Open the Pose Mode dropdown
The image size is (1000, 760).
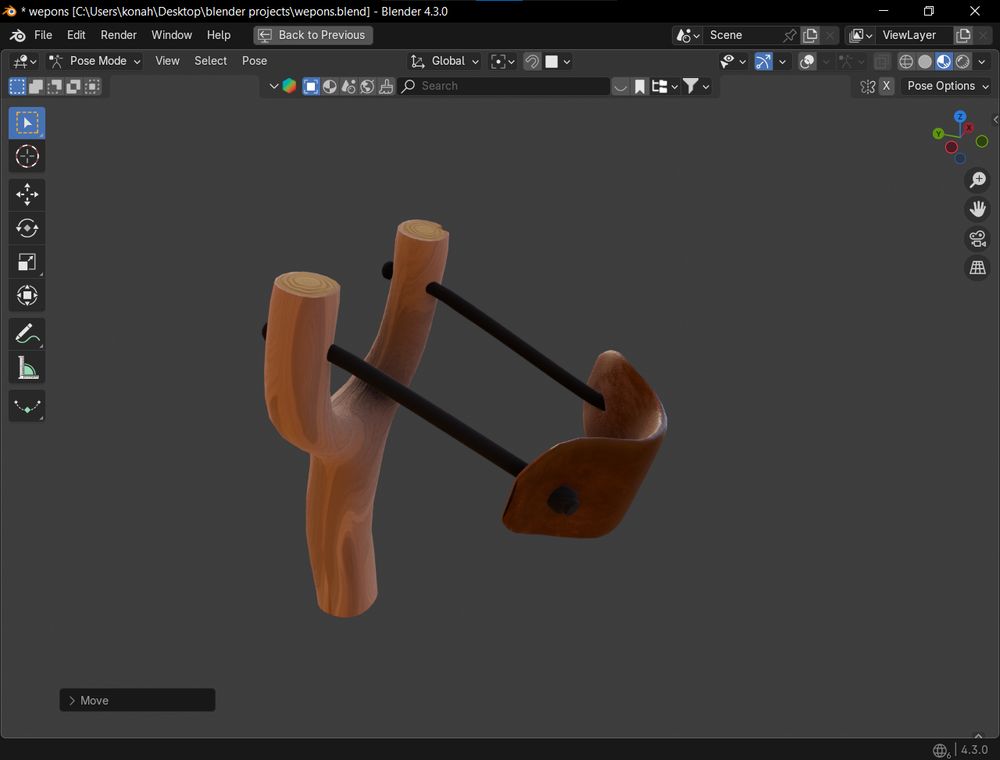(x=94, y=61)
